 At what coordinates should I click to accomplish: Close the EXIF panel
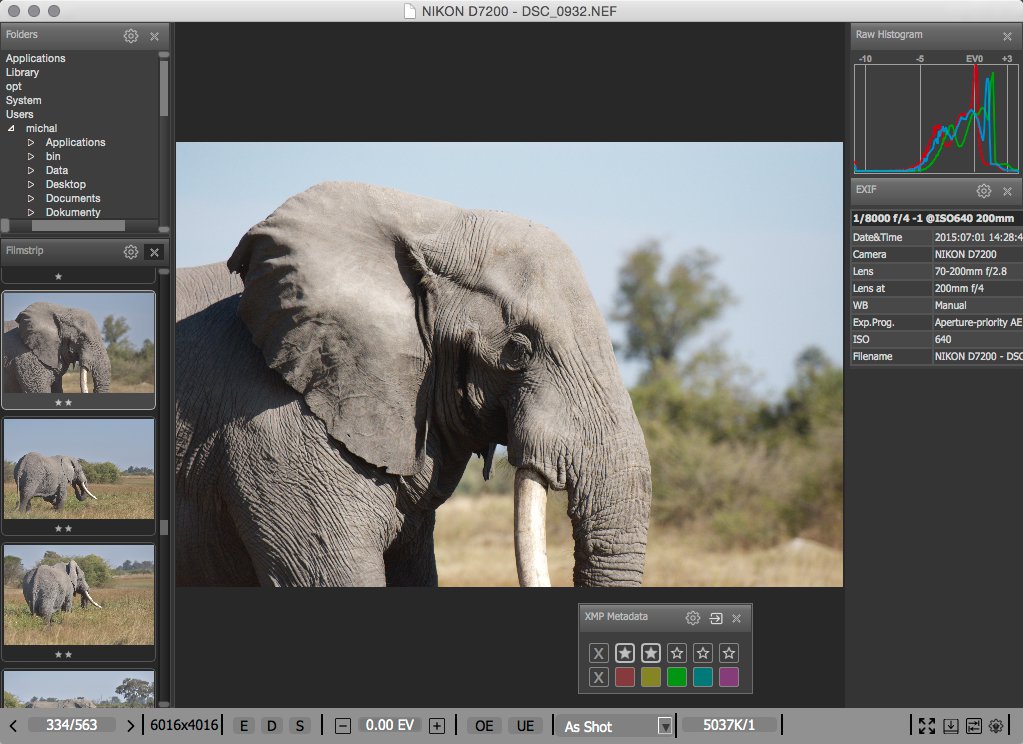click(x=1007, y=191)
